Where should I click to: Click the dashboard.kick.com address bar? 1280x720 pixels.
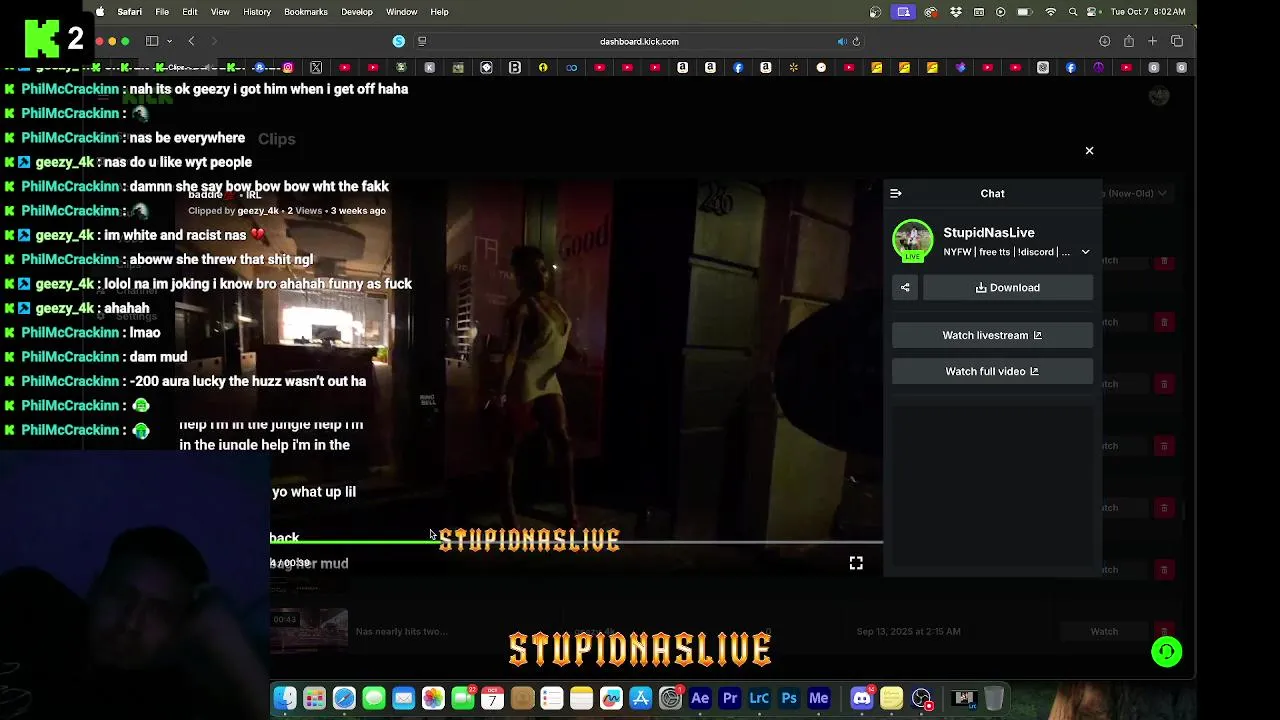tap(639, 42)
